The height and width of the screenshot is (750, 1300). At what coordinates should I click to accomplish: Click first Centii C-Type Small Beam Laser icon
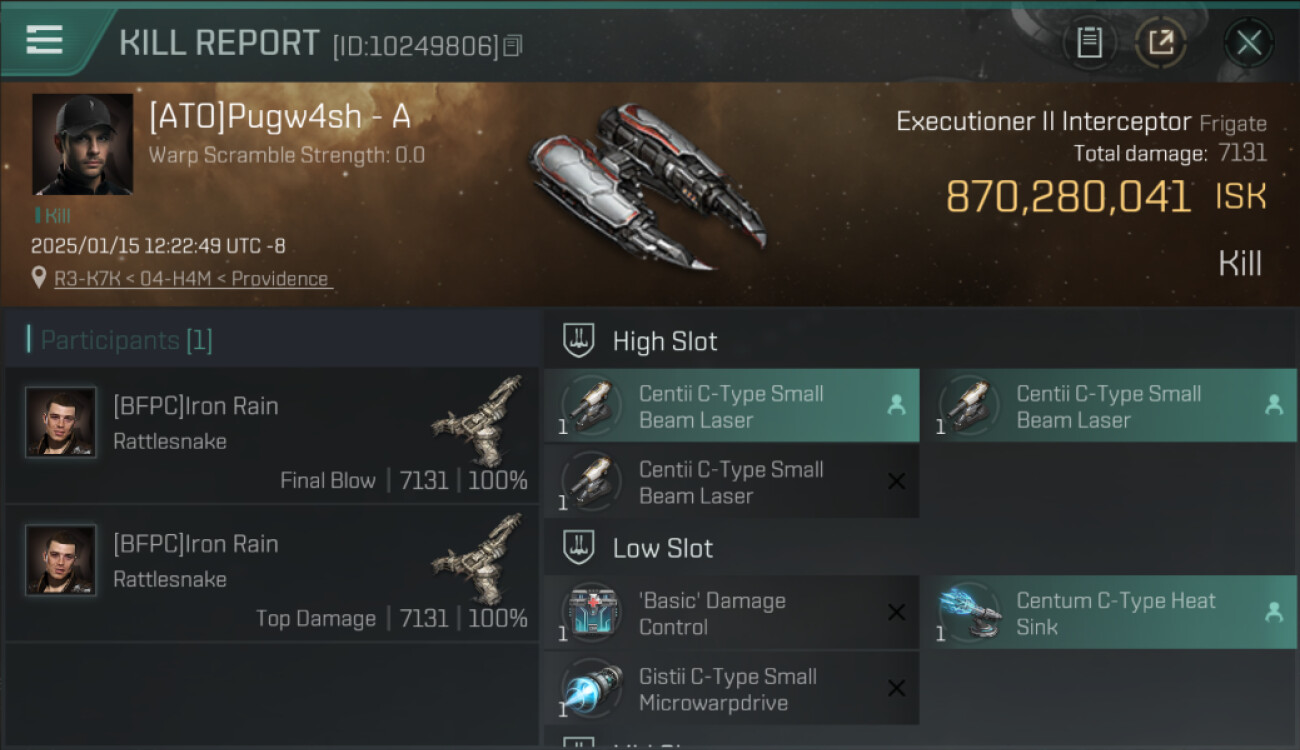592,406
